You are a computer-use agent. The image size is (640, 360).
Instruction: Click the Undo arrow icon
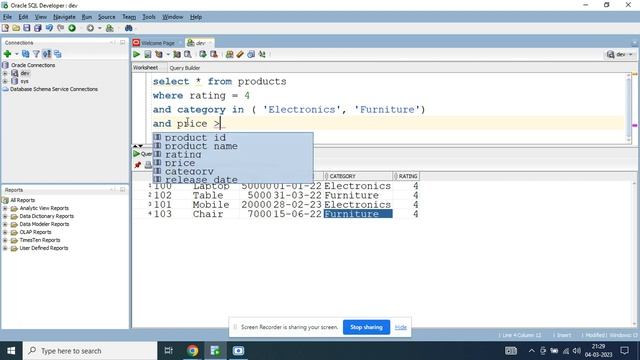(49, 28)
